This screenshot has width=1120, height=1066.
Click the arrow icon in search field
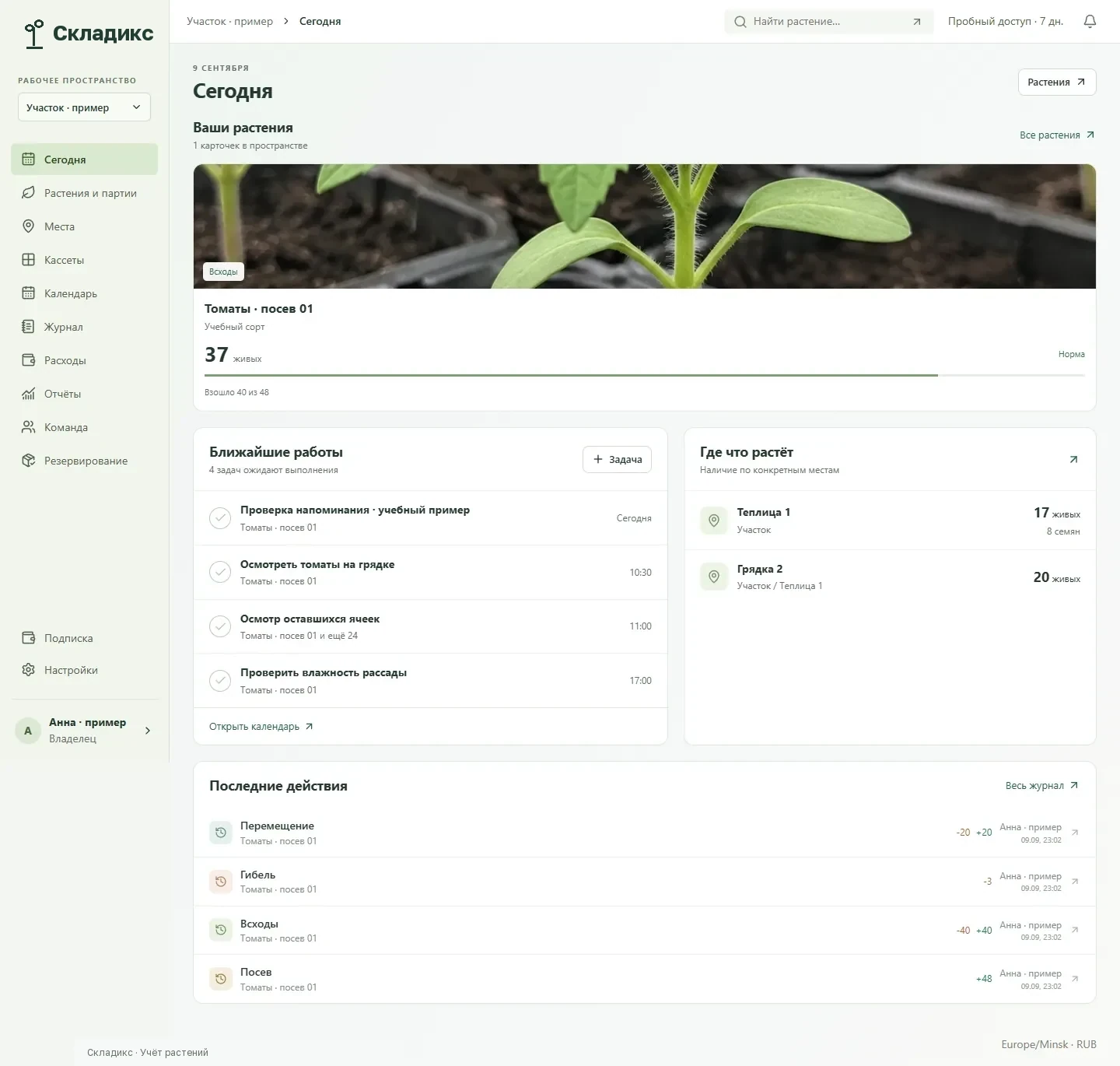pyautogui.click(x=917, y=22)
